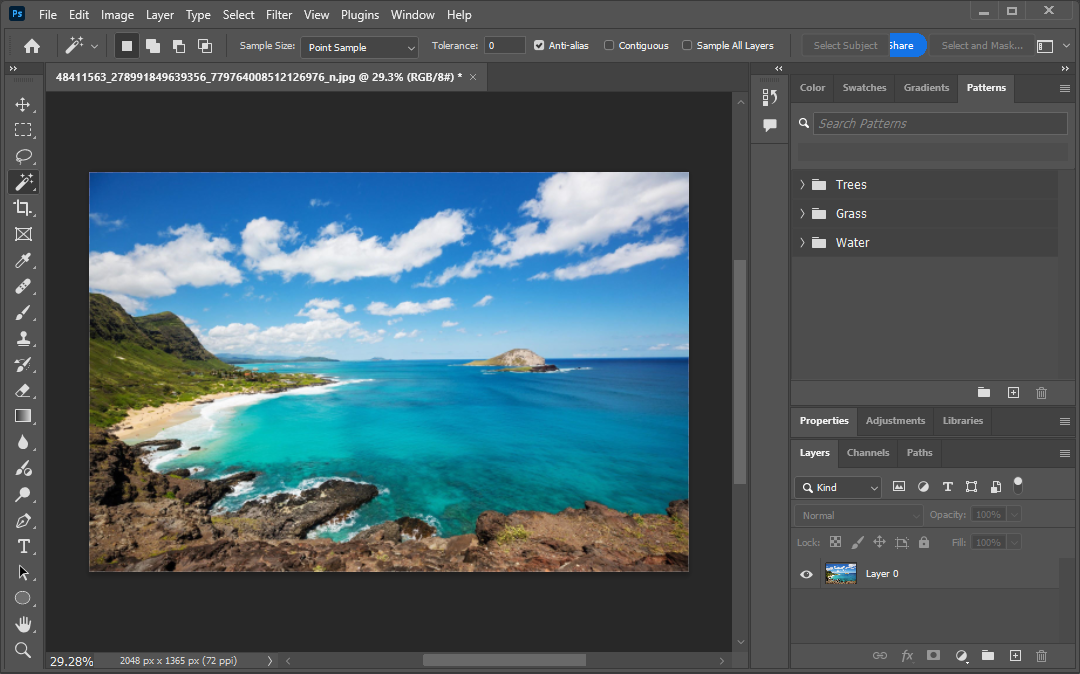The height and width of the screenshot is (674, 1080).
Task: Click the Select and Mask button
Action: coord(981,46)
